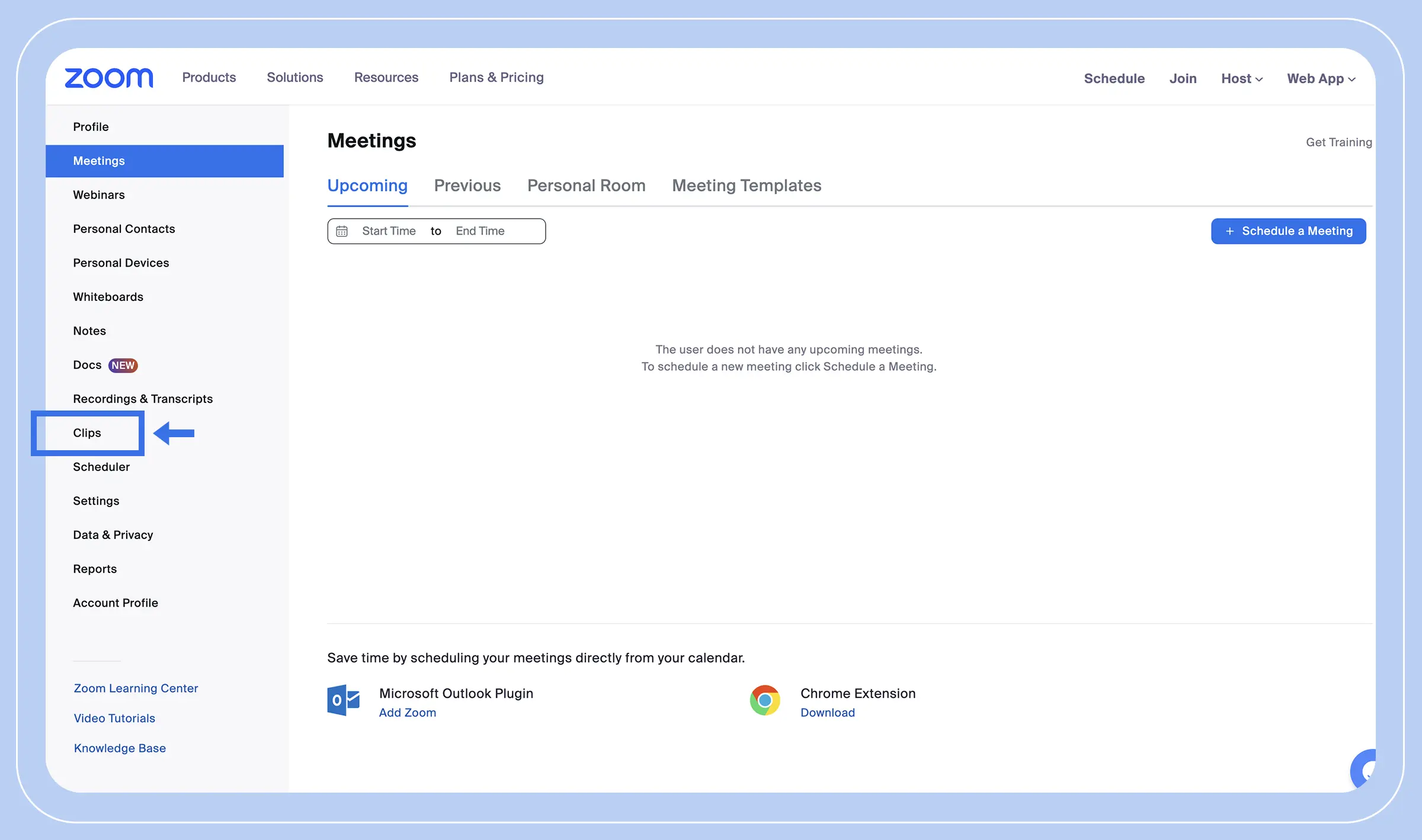Viewport: 1422px width, 840px height.
Task: Click Join in the top bar
Action: click(x=1183, y=79)
